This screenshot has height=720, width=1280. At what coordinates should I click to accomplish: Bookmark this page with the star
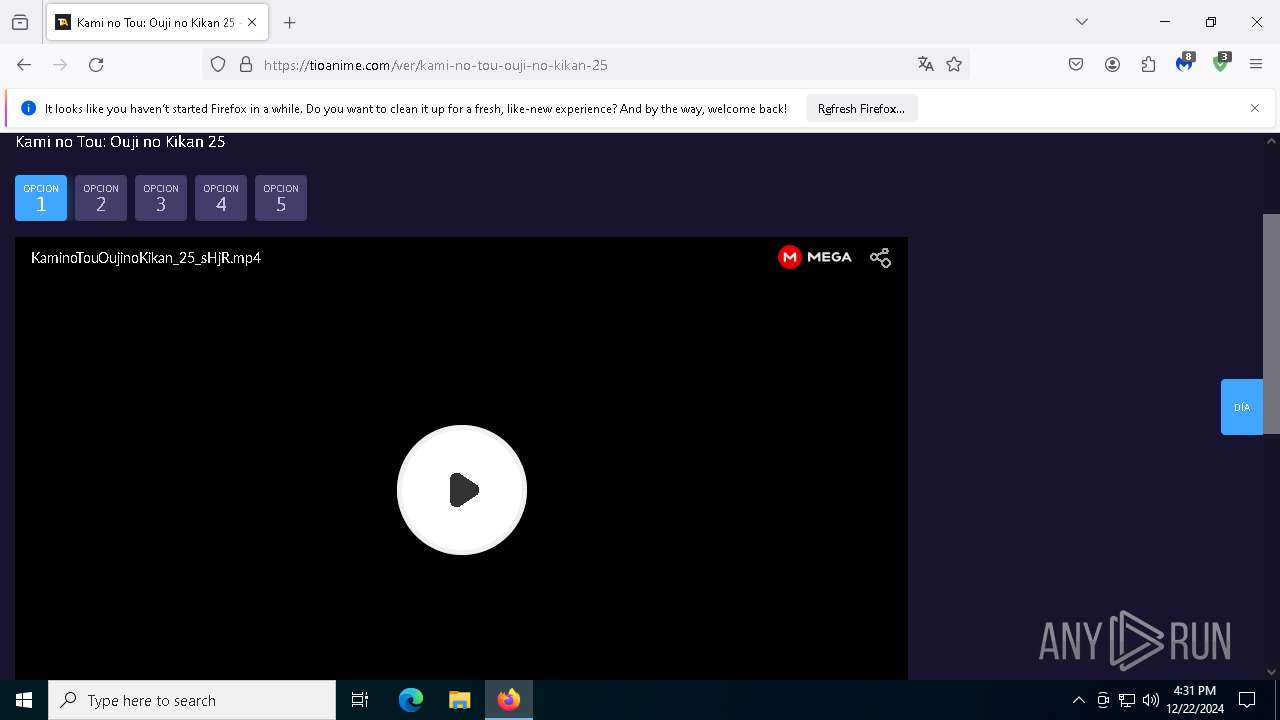coord(954,65)
